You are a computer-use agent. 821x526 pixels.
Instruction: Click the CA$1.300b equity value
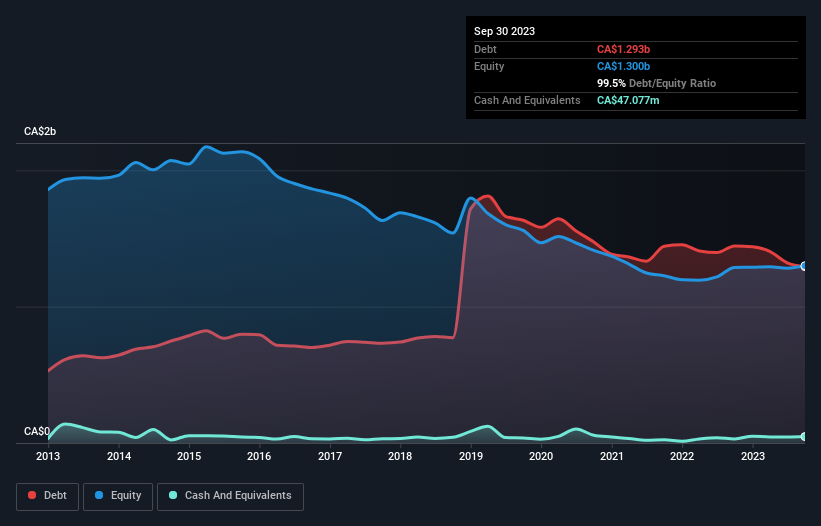(623, 66)
